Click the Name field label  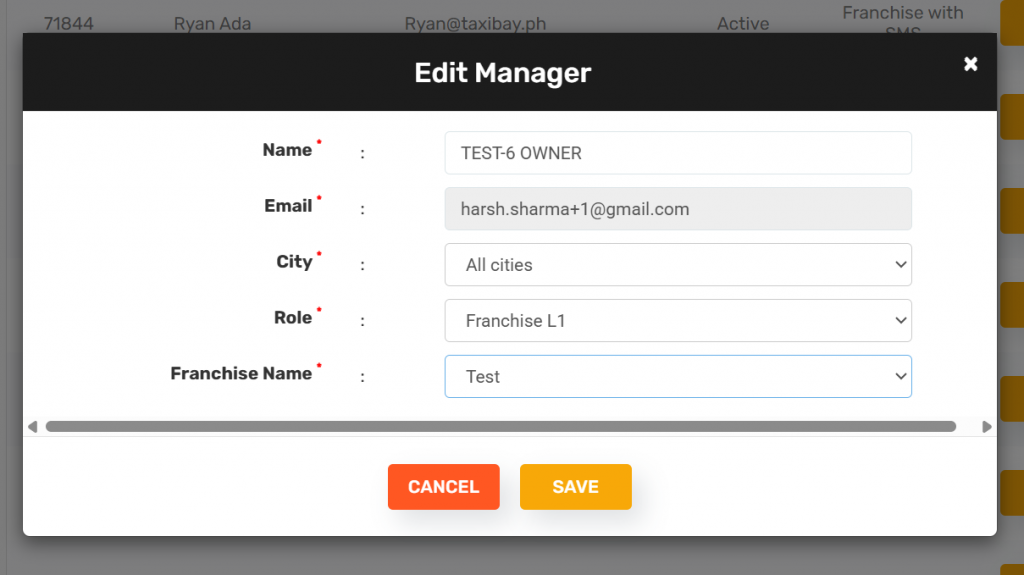[287, 150]
